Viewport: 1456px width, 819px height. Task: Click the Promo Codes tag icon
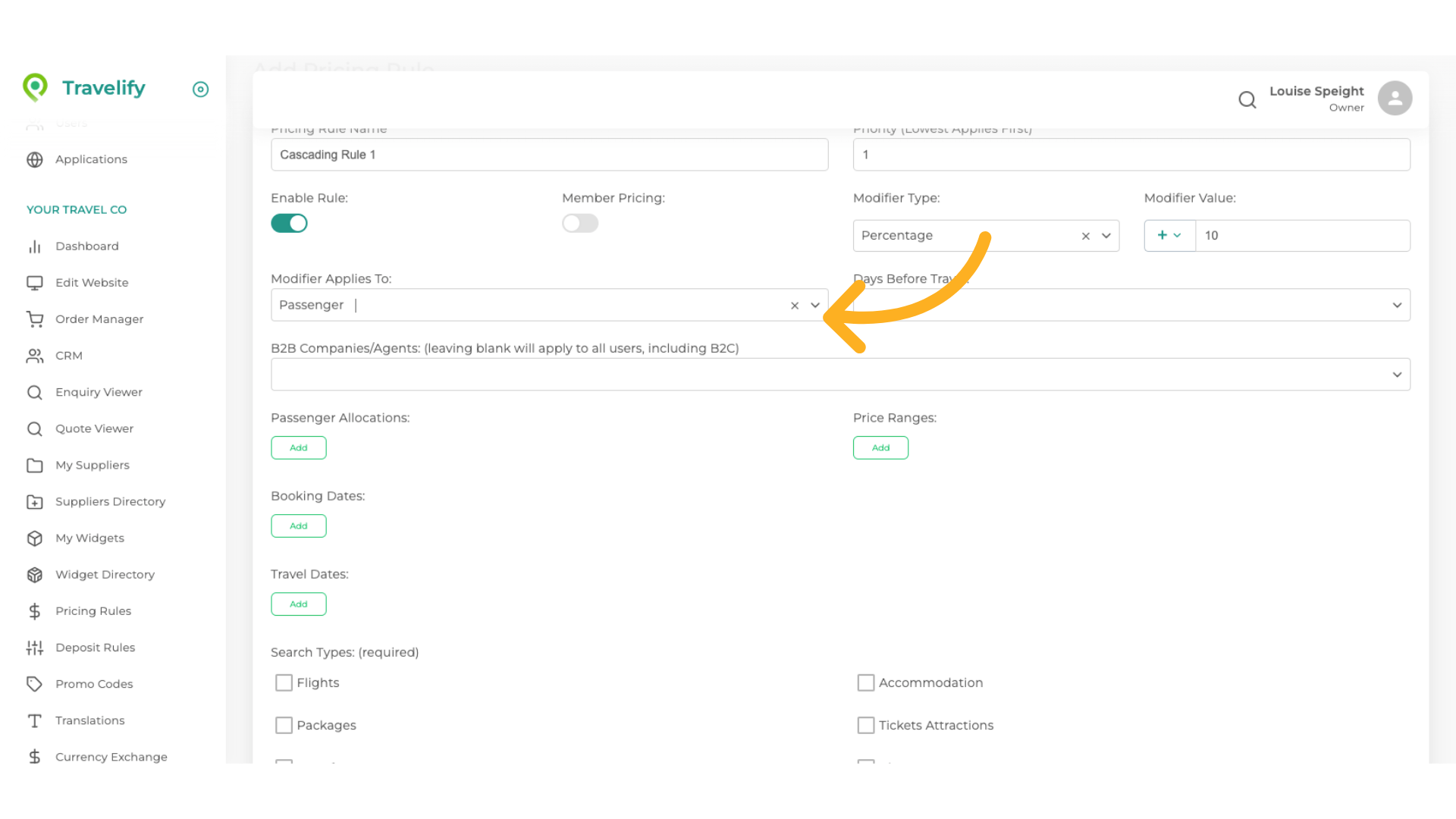[35, 684]
